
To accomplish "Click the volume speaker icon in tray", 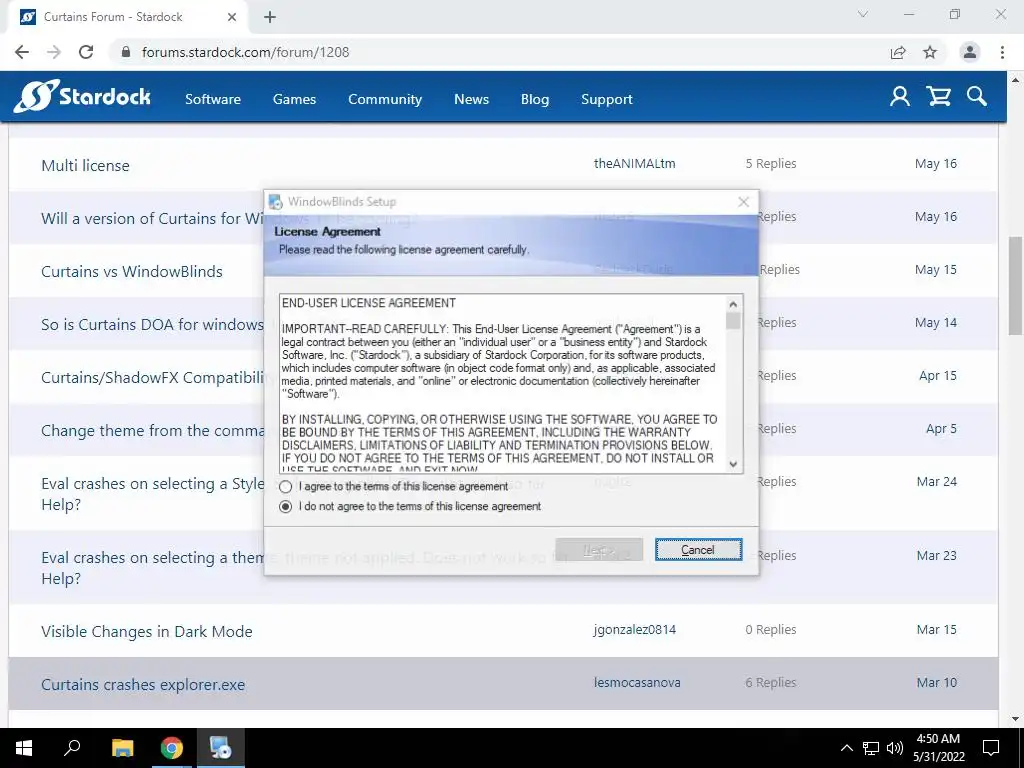I will tap(894, 748).
